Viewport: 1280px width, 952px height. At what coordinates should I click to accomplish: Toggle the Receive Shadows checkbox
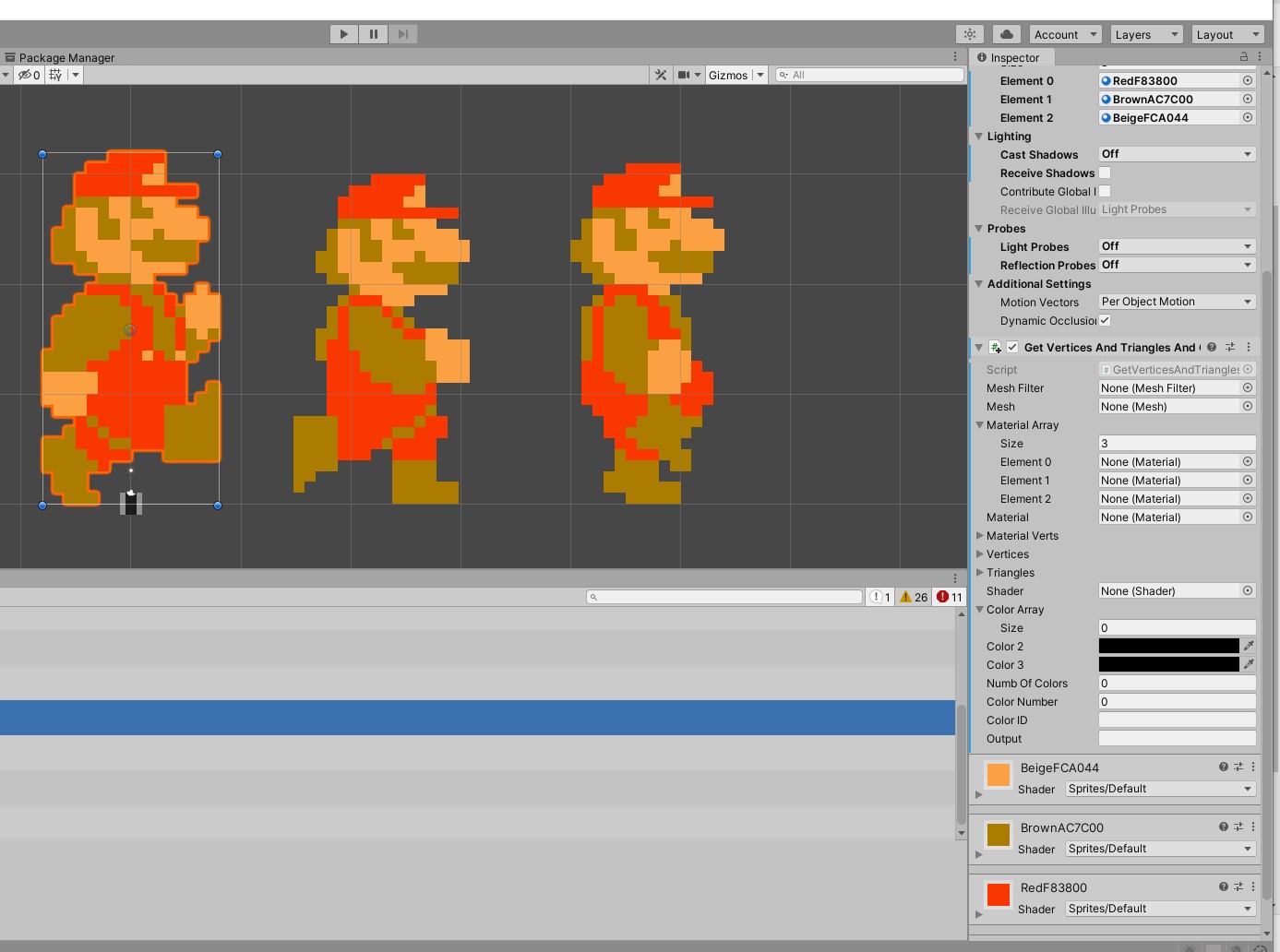(1105, 173)
